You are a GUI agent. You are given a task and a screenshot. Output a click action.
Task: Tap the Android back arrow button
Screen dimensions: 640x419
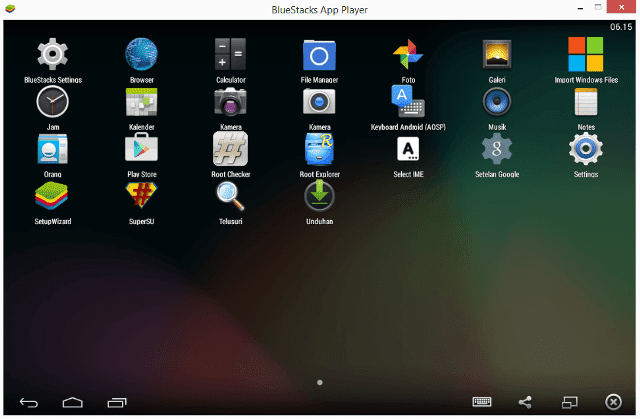(x=29, y=403)
